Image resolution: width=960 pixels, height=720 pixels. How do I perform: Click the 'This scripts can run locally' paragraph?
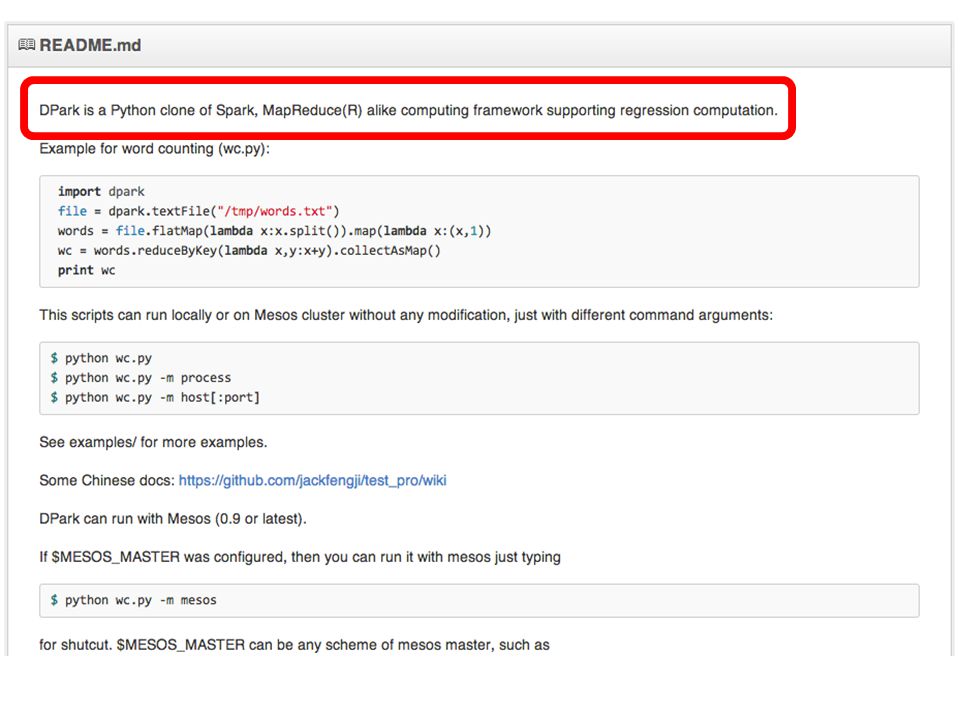[x=406, y=315]
